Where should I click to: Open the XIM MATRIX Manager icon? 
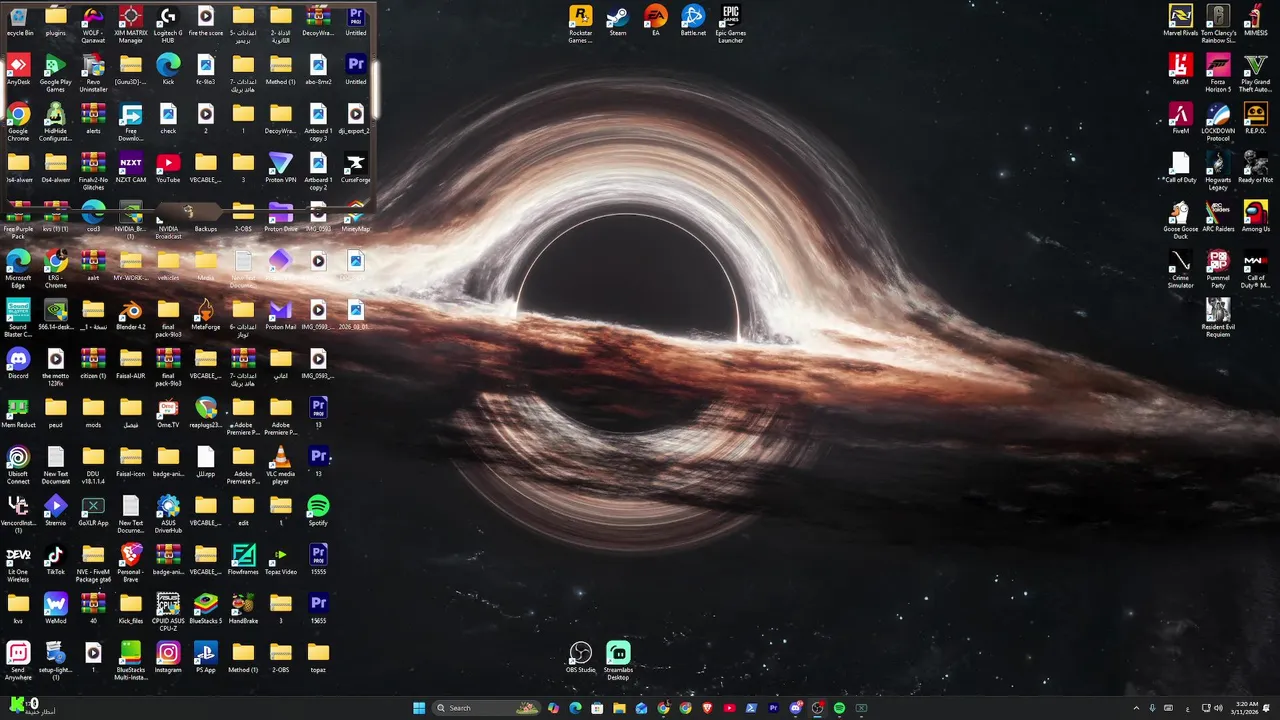pyautogui.click(x=131, y=24)
